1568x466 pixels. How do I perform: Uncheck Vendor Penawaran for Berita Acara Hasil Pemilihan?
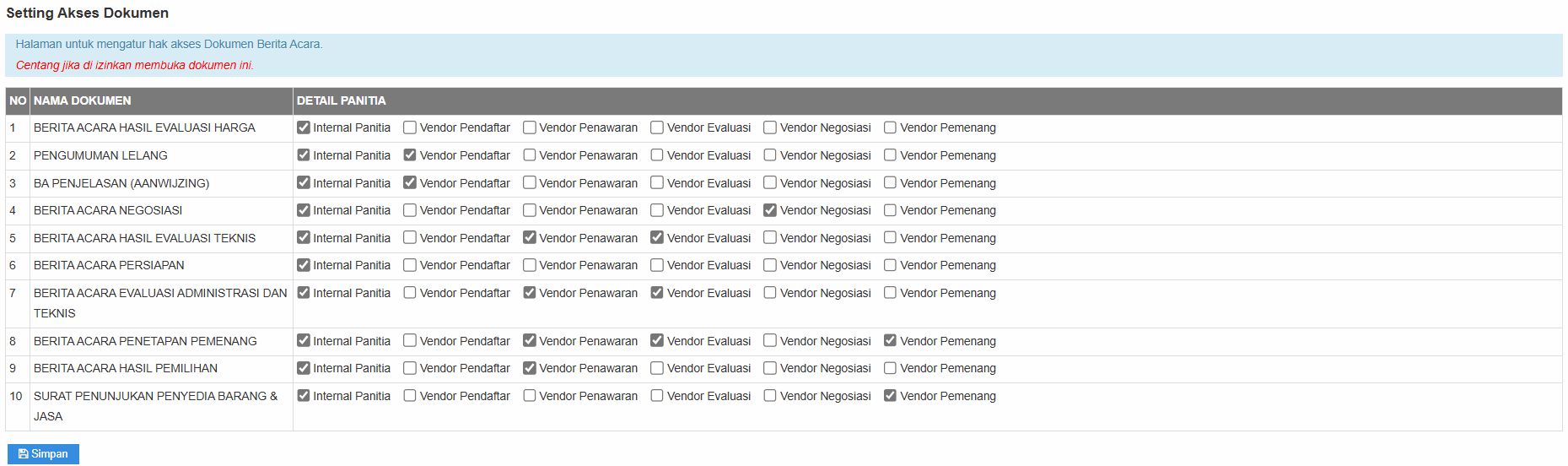(x=530, y=368)
